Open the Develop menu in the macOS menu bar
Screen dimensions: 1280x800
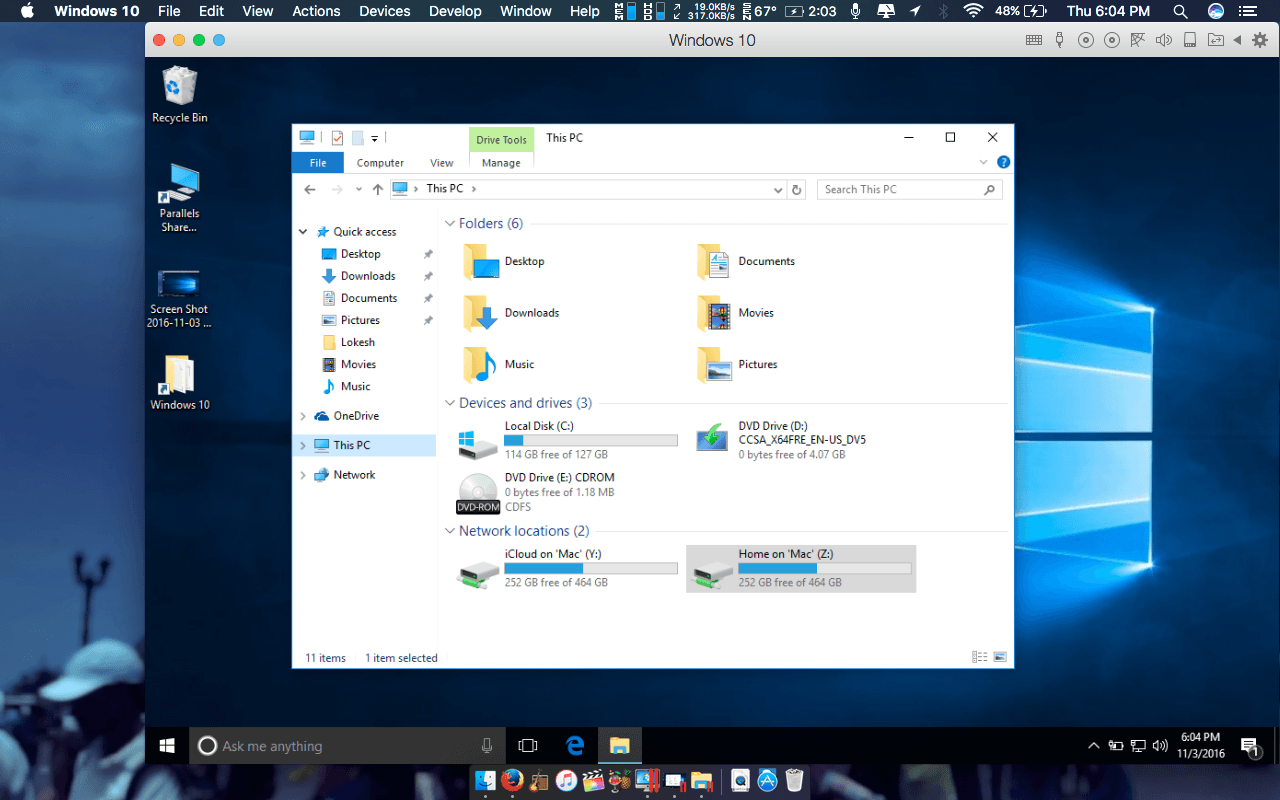(455, 11)
